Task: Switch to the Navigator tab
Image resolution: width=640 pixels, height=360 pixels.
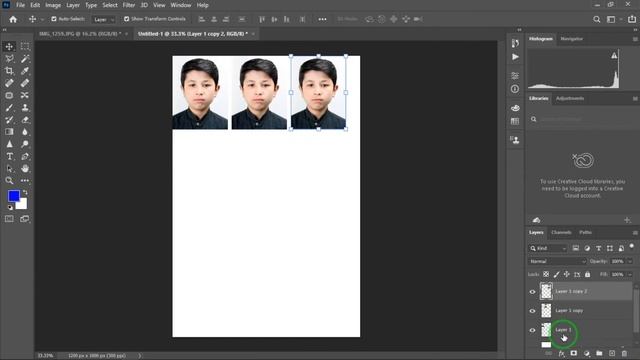Action: 571,39
